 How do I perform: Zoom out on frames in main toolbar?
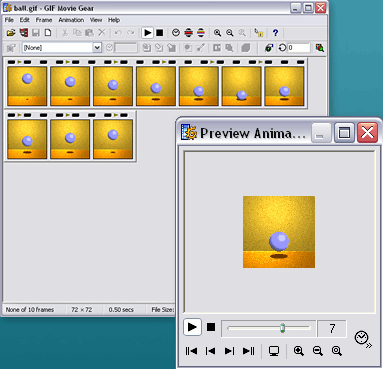click(230, 33)
